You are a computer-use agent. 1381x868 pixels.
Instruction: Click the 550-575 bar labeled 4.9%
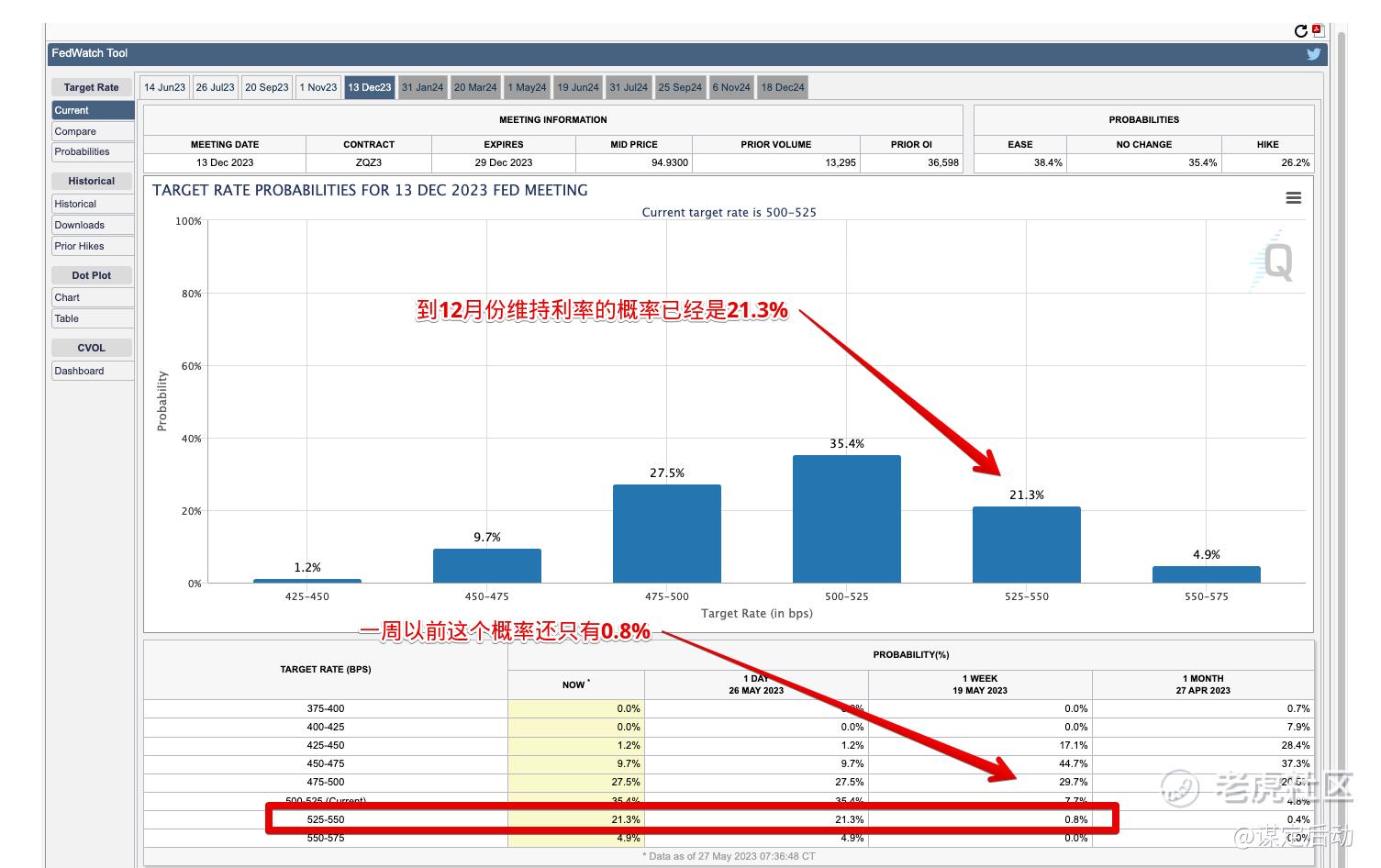1207,574
